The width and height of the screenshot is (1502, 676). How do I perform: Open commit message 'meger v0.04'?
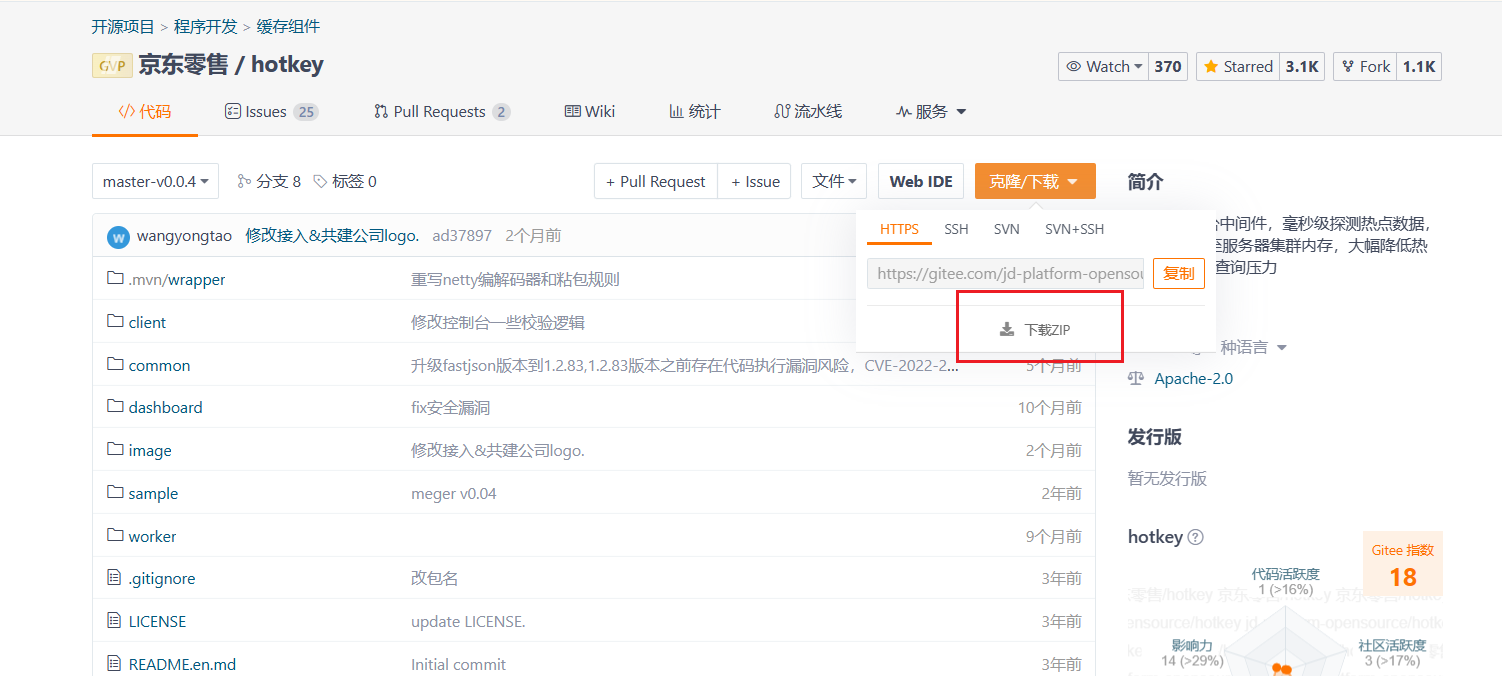point(454,493)
